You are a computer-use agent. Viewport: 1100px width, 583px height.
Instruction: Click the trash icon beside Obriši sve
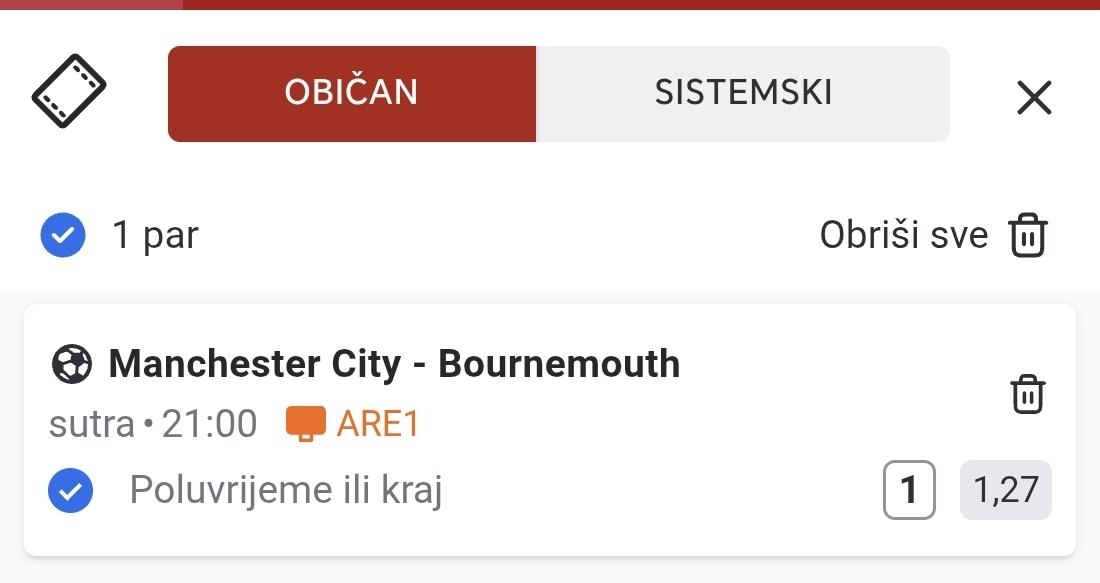point(1028,235)
